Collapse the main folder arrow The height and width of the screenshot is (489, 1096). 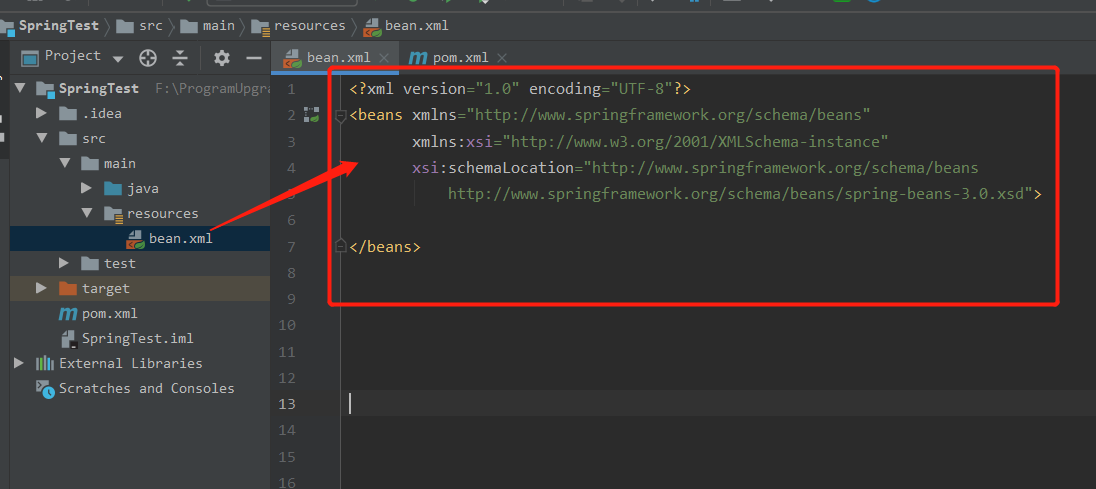64,163
